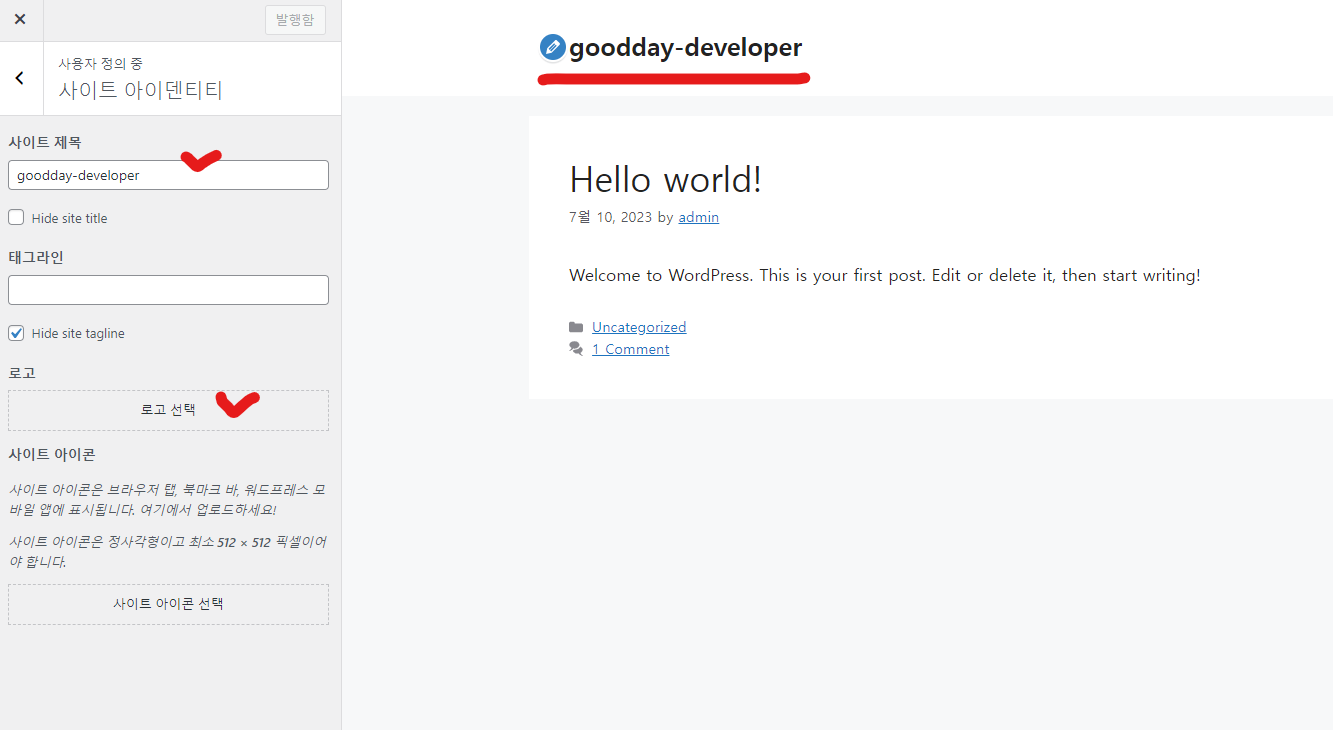Click the Hide site tagline label text
1333x730 pixels.
pos(78,334)
